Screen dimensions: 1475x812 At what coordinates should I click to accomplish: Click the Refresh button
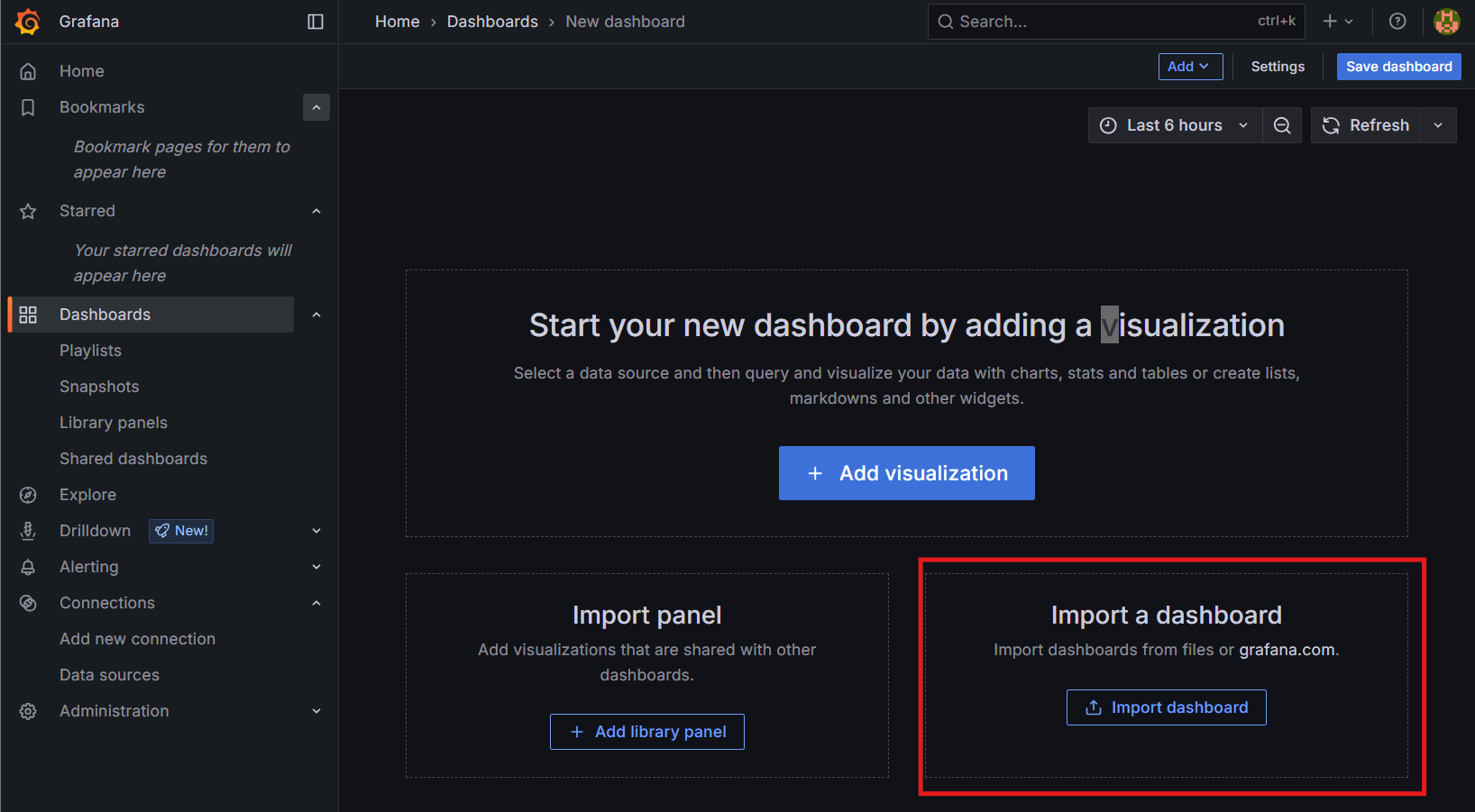pos(1366,125)
